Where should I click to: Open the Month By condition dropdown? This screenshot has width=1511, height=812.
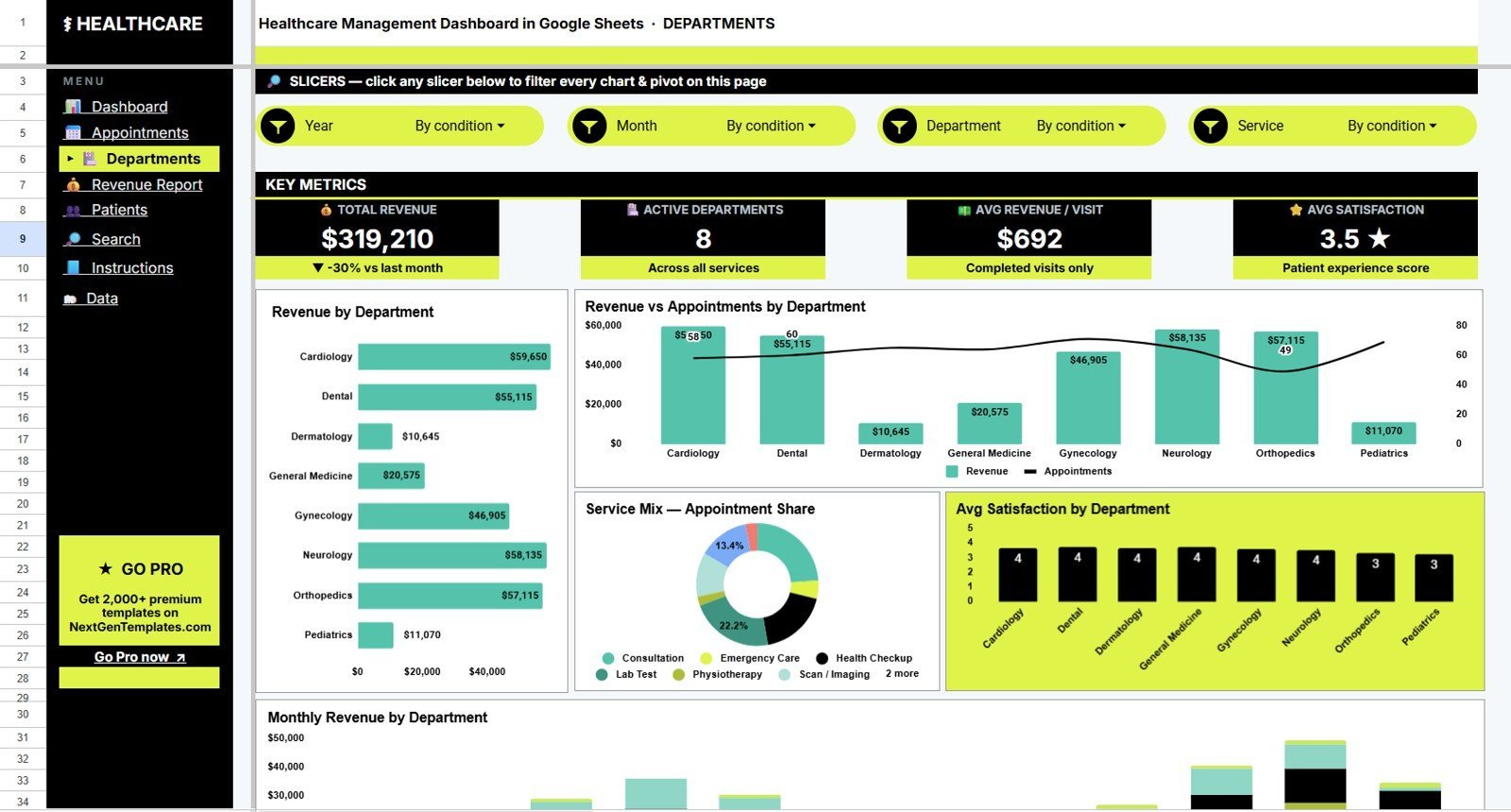pos(771,126)
